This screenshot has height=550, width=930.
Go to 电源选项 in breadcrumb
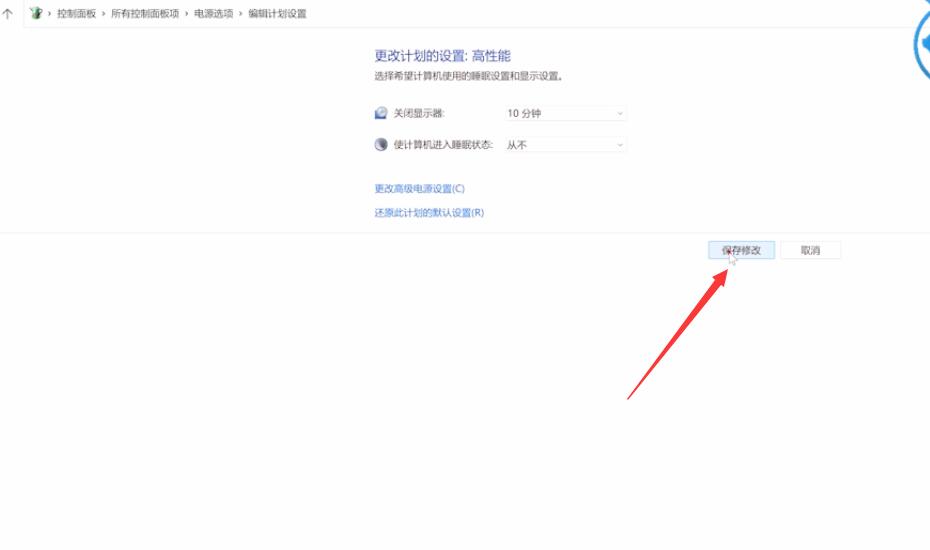point(214,14)
